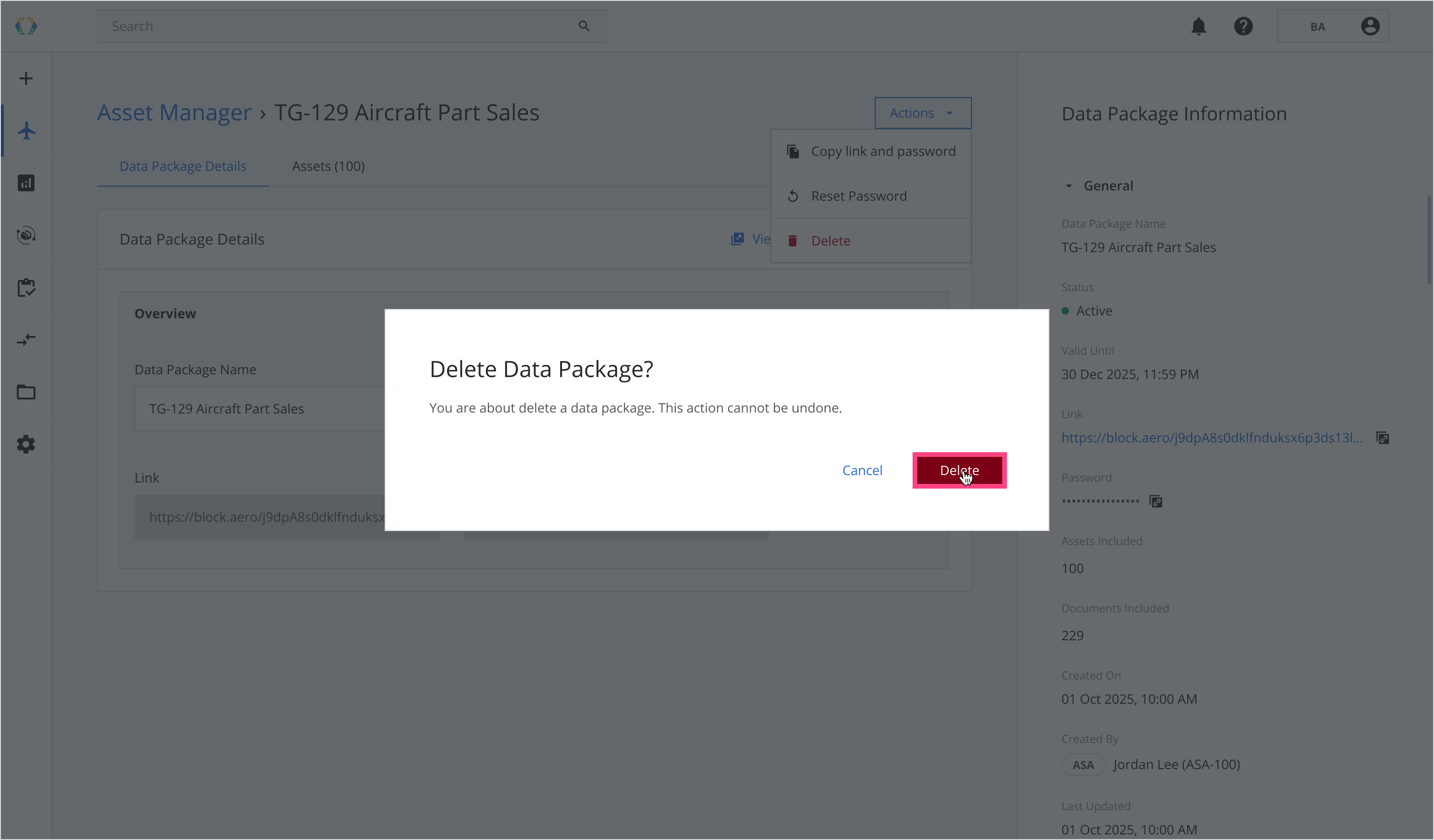Click the plus icon in sidebar

[x=26, y=78]
